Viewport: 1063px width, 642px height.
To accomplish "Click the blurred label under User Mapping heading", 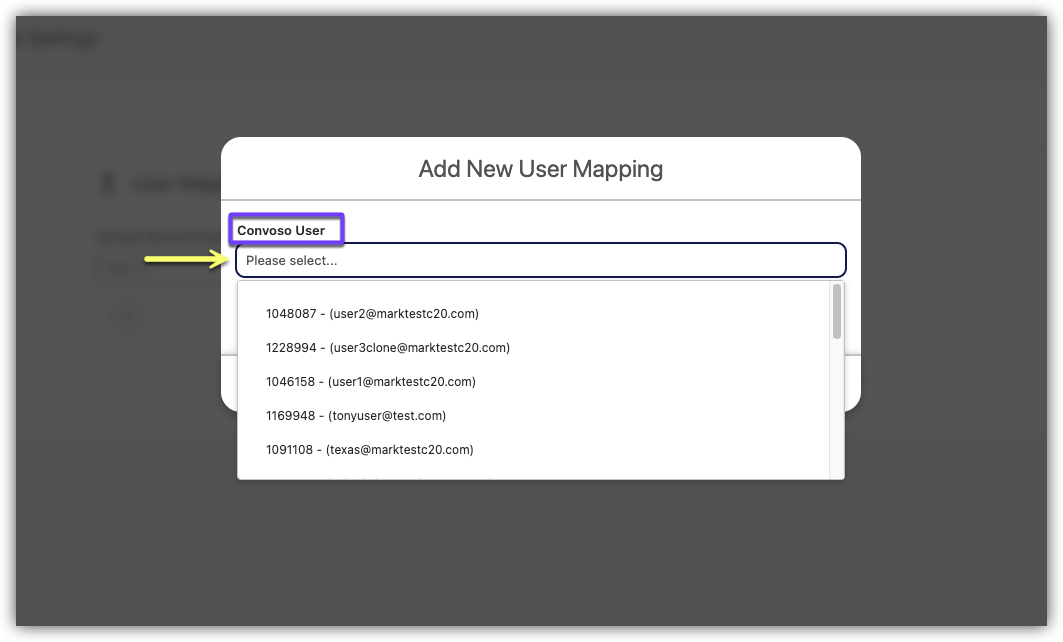I will pos(150,237).
